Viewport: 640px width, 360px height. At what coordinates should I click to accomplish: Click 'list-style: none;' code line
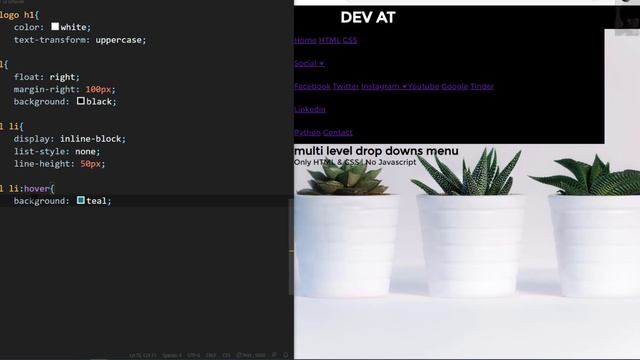tap(57, 151)
